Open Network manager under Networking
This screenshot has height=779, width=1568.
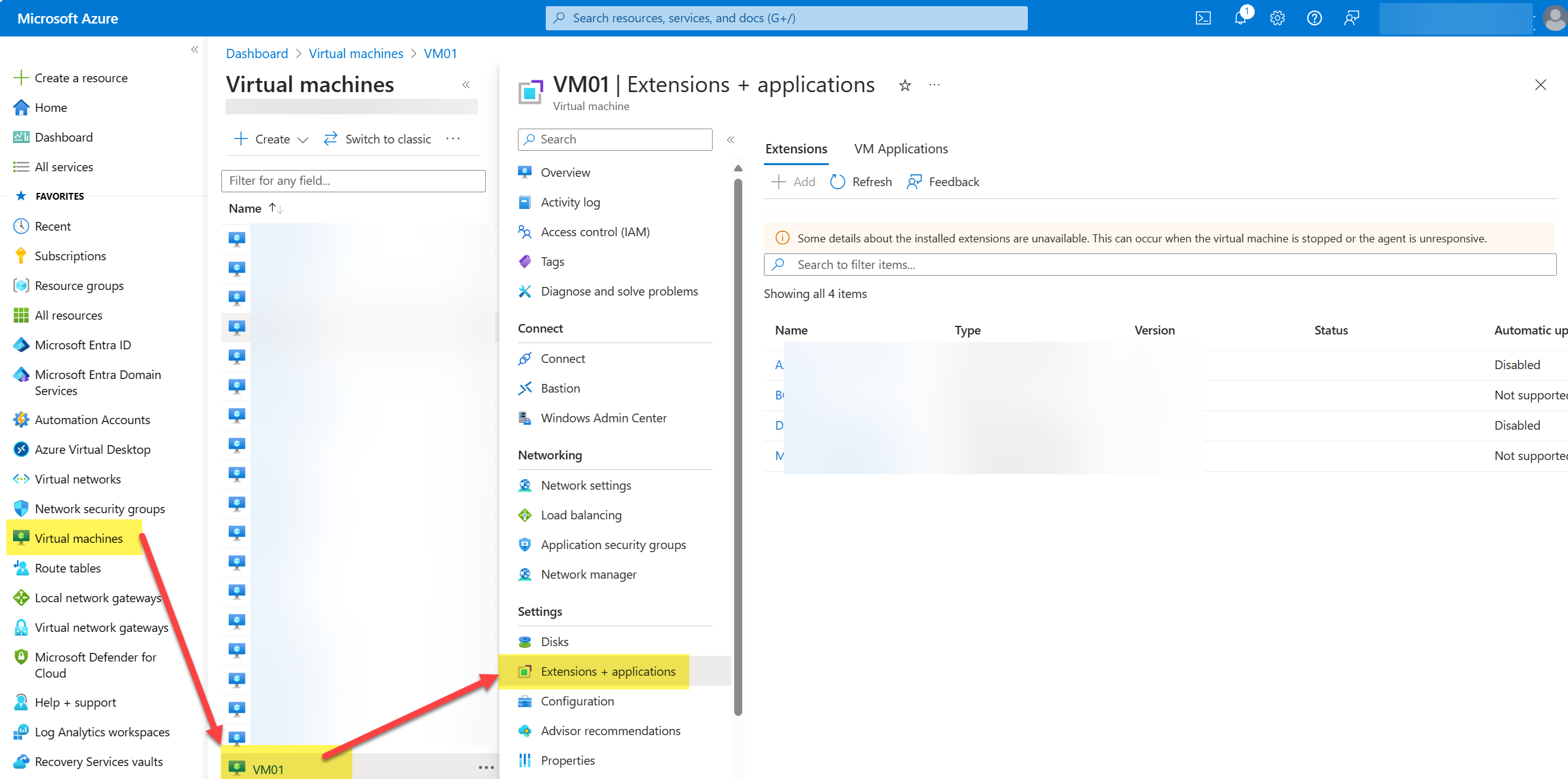tap(588, 574)
